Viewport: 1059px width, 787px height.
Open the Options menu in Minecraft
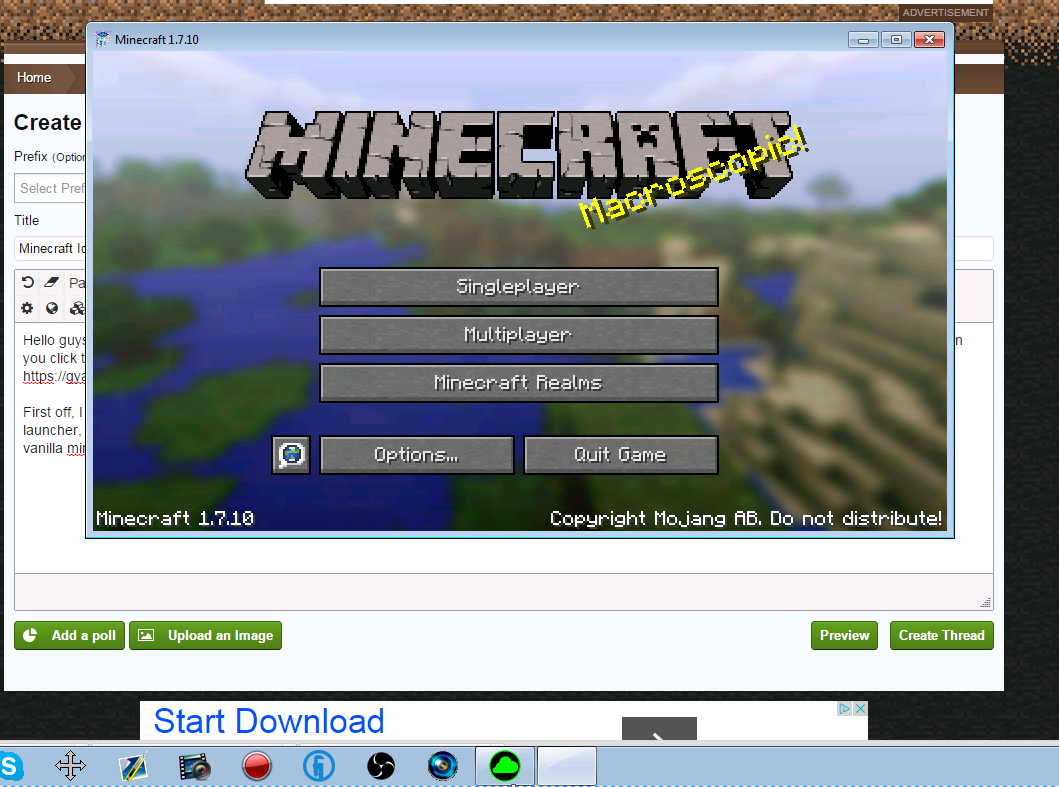pyautogui.click(x=417, y=455)
